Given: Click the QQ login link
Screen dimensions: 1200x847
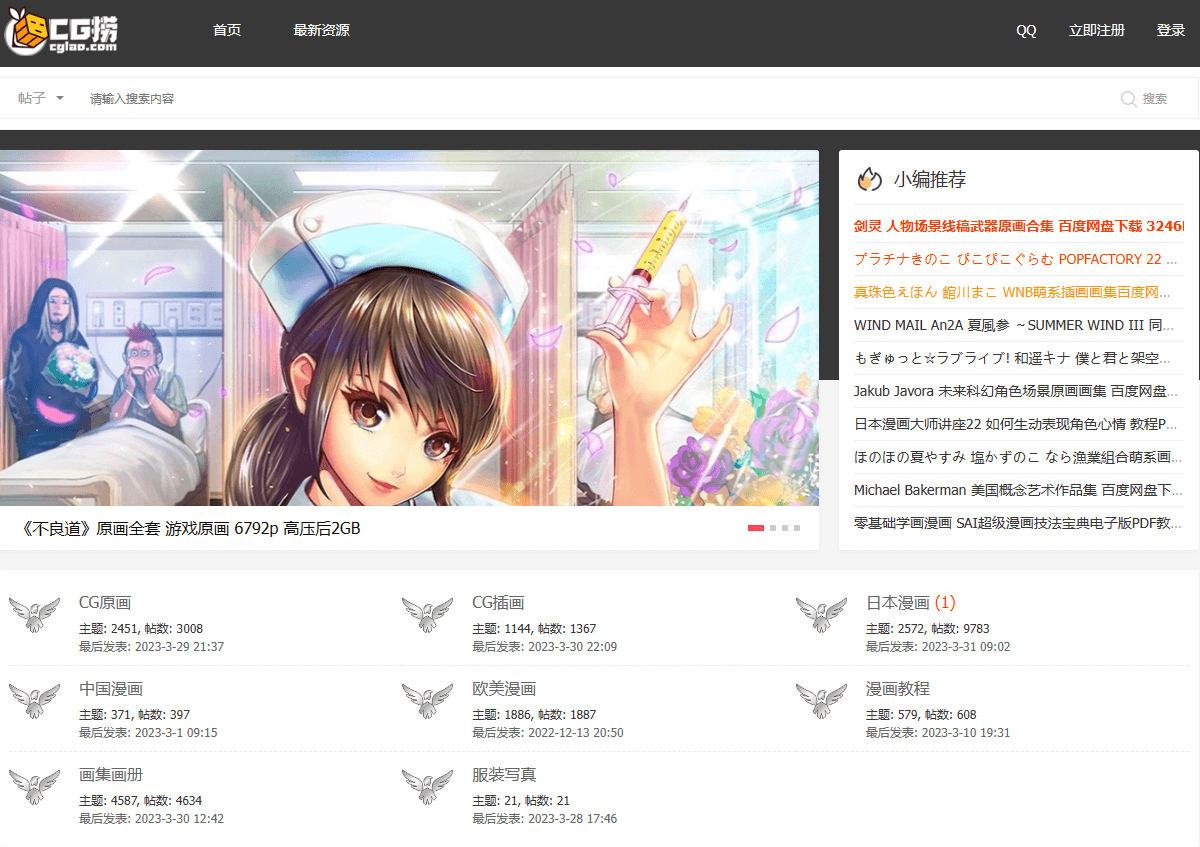Looking at the screenshot, I should coord(1026,30).
